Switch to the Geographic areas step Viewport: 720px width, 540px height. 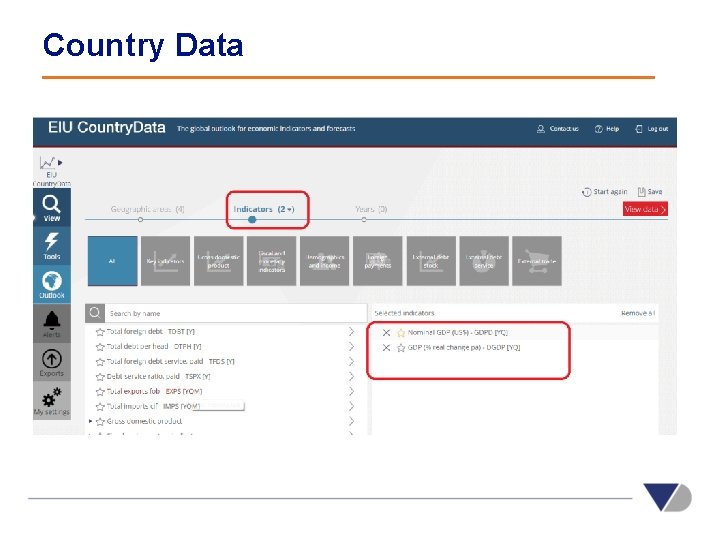click(x=147, y=209)
